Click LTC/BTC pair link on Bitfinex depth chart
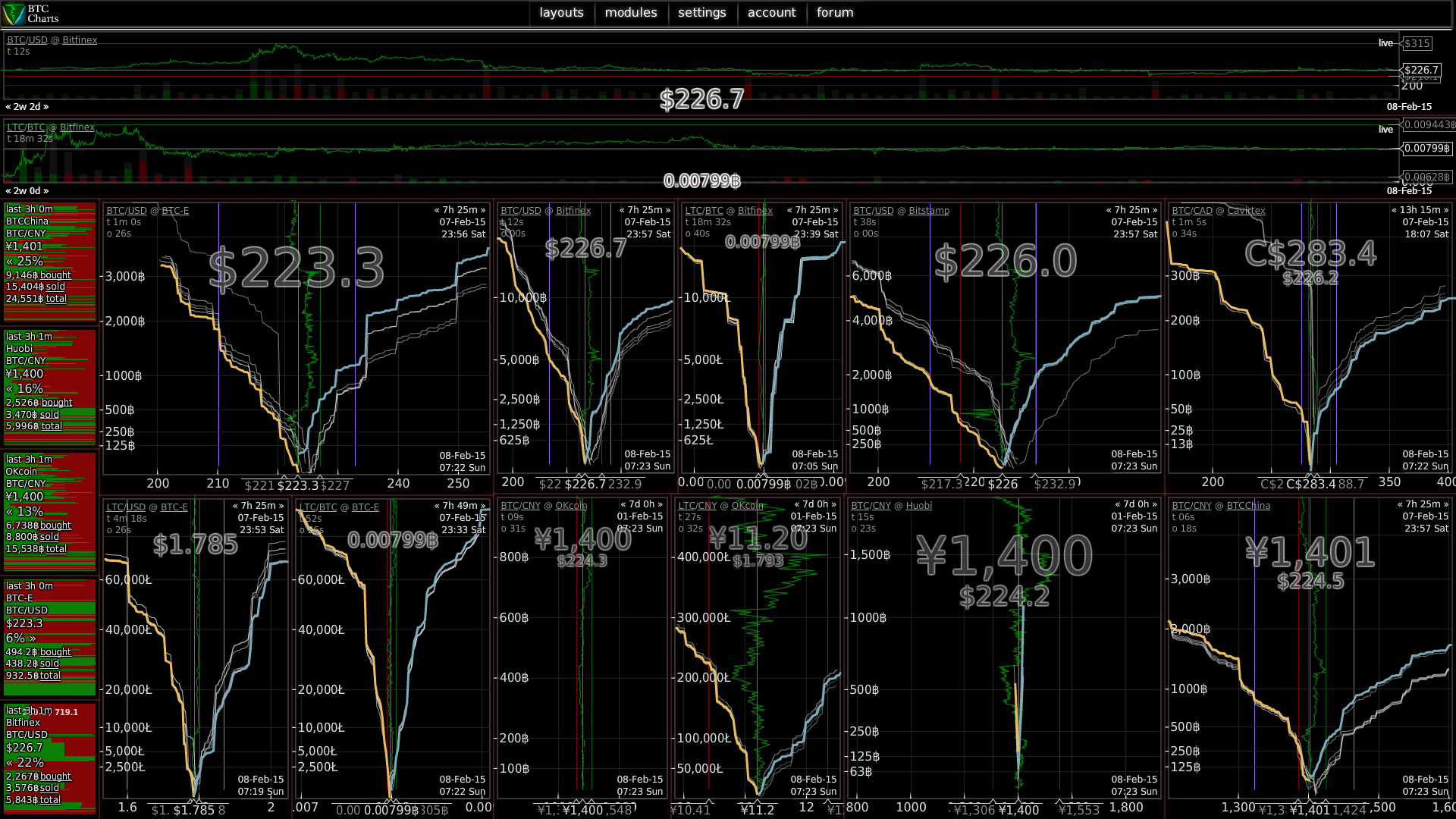The image size is (1456, 819). (704, 211)
